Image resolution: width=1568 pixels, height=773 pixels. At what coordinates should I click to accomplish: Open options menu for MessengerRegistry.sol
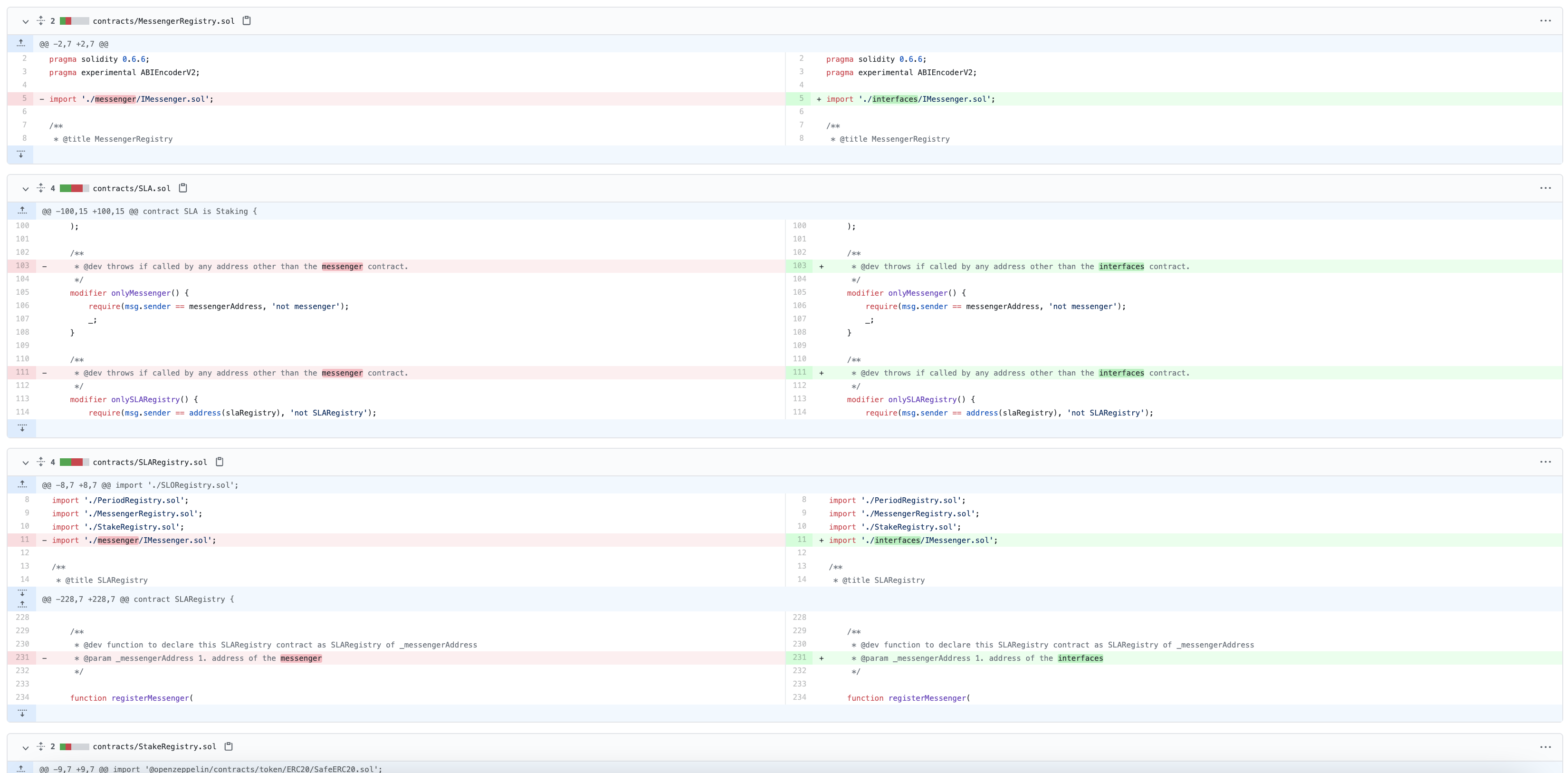pos(1545,21)
